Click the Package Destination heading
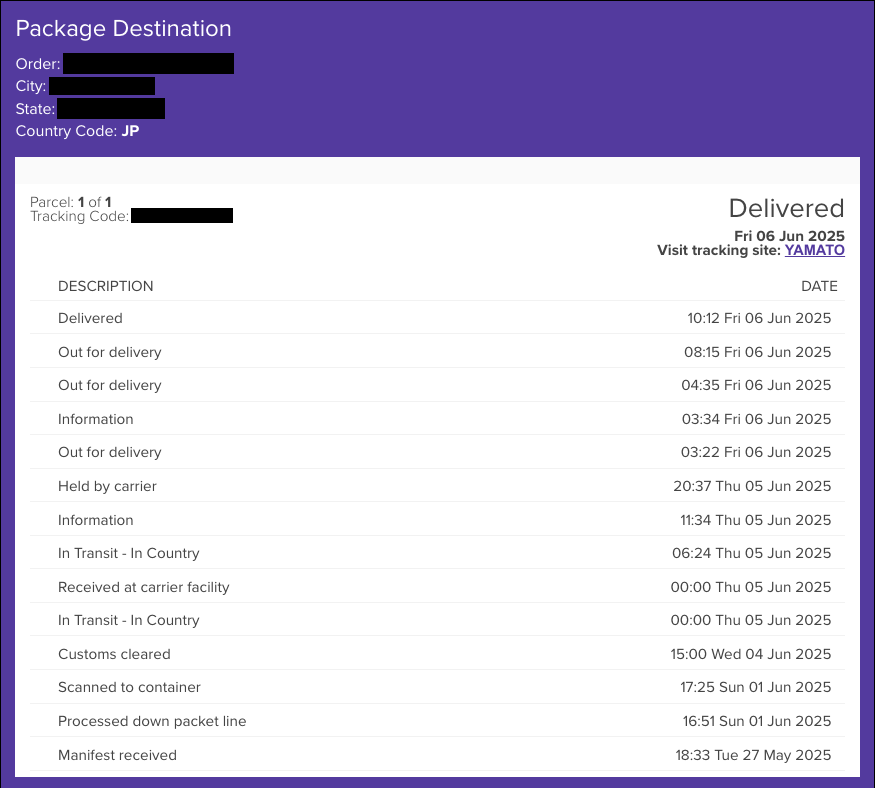 click(x=123, y=29)
